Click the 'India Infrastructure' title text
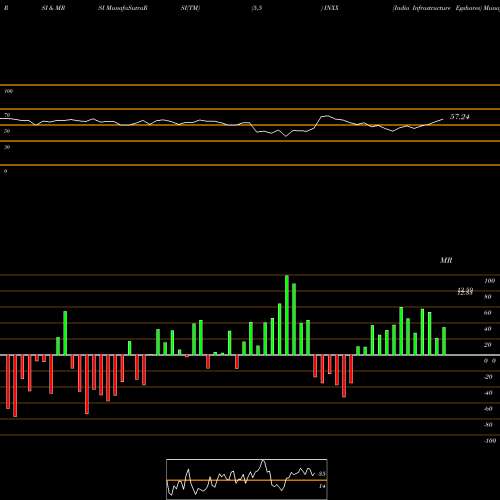Screen dimensions: 500x500 pyautogui.click(x=422, y=8)
